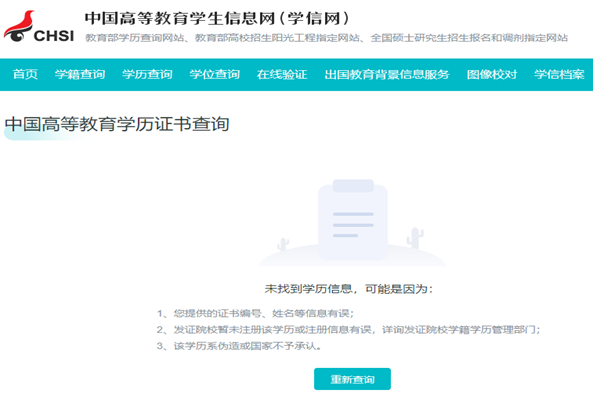Click the 重新查询 button
Image resolution: width=593 pixels, height=403 pixels.
coord(352,379)
